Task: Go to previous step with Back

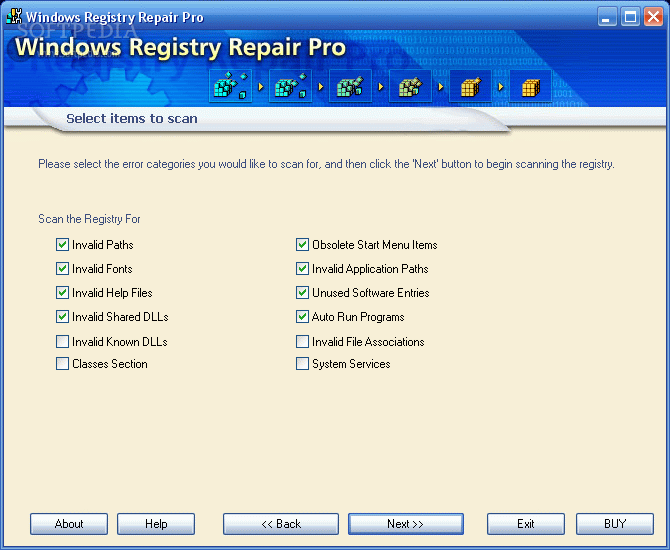Action: coord(281,524)
